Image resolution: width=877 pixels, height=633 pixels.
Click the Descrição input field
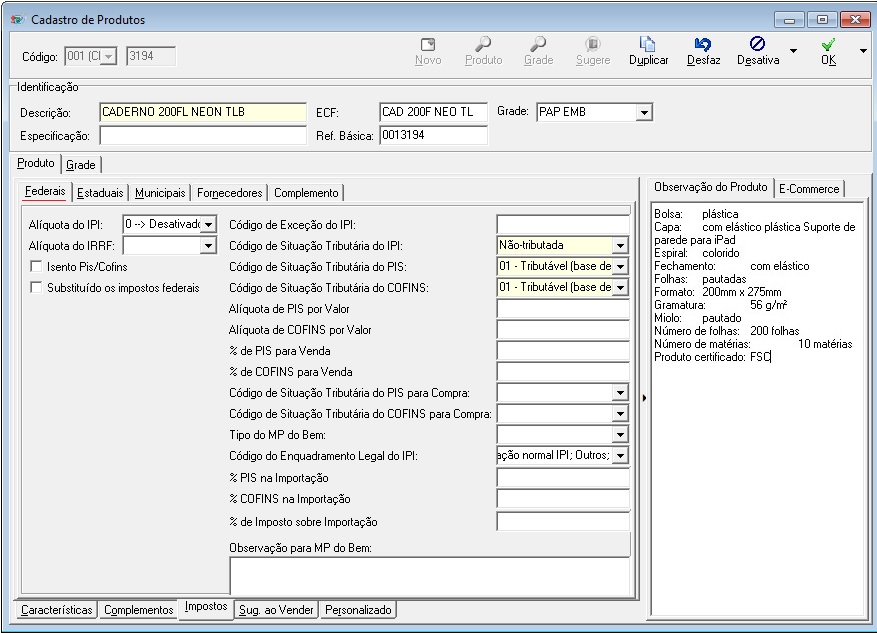click(x=203, y=112)
